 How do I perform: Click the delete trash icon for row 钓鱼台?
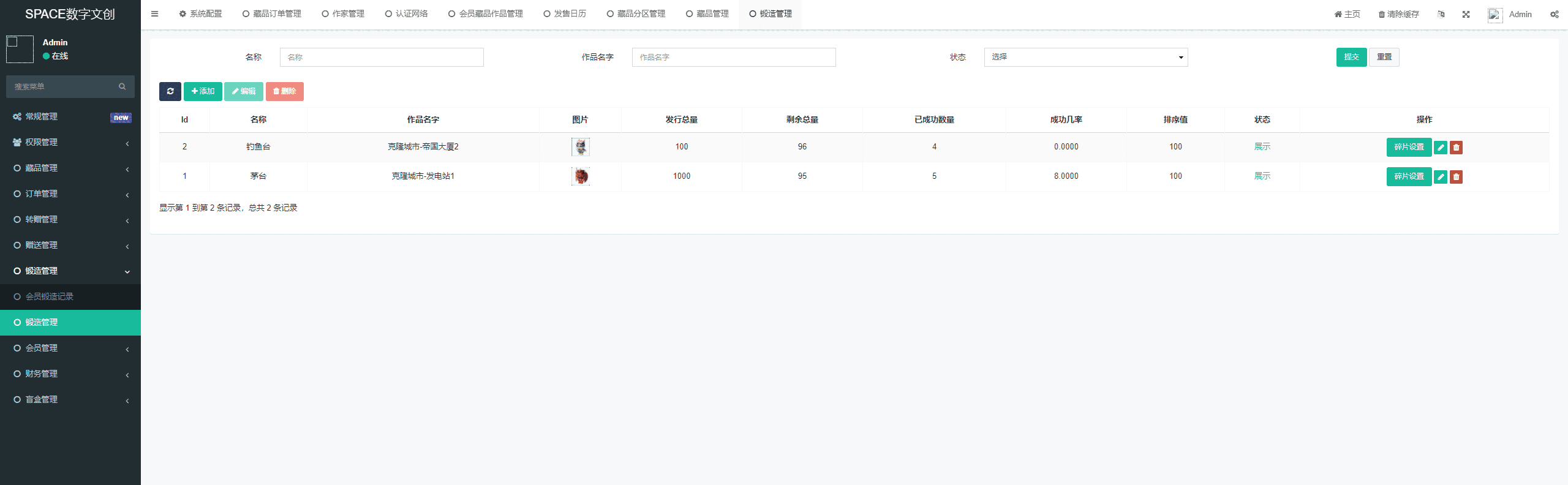[1456, 147]
